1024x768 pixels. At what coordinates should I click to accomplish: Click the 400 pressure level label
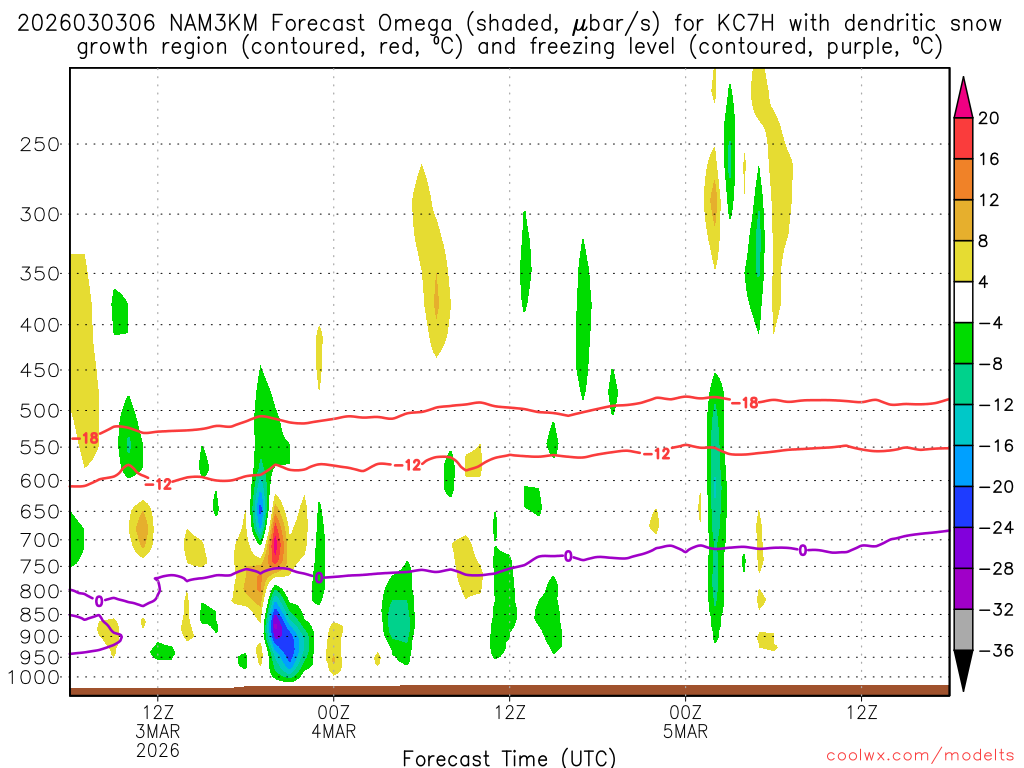click(40, 325)
